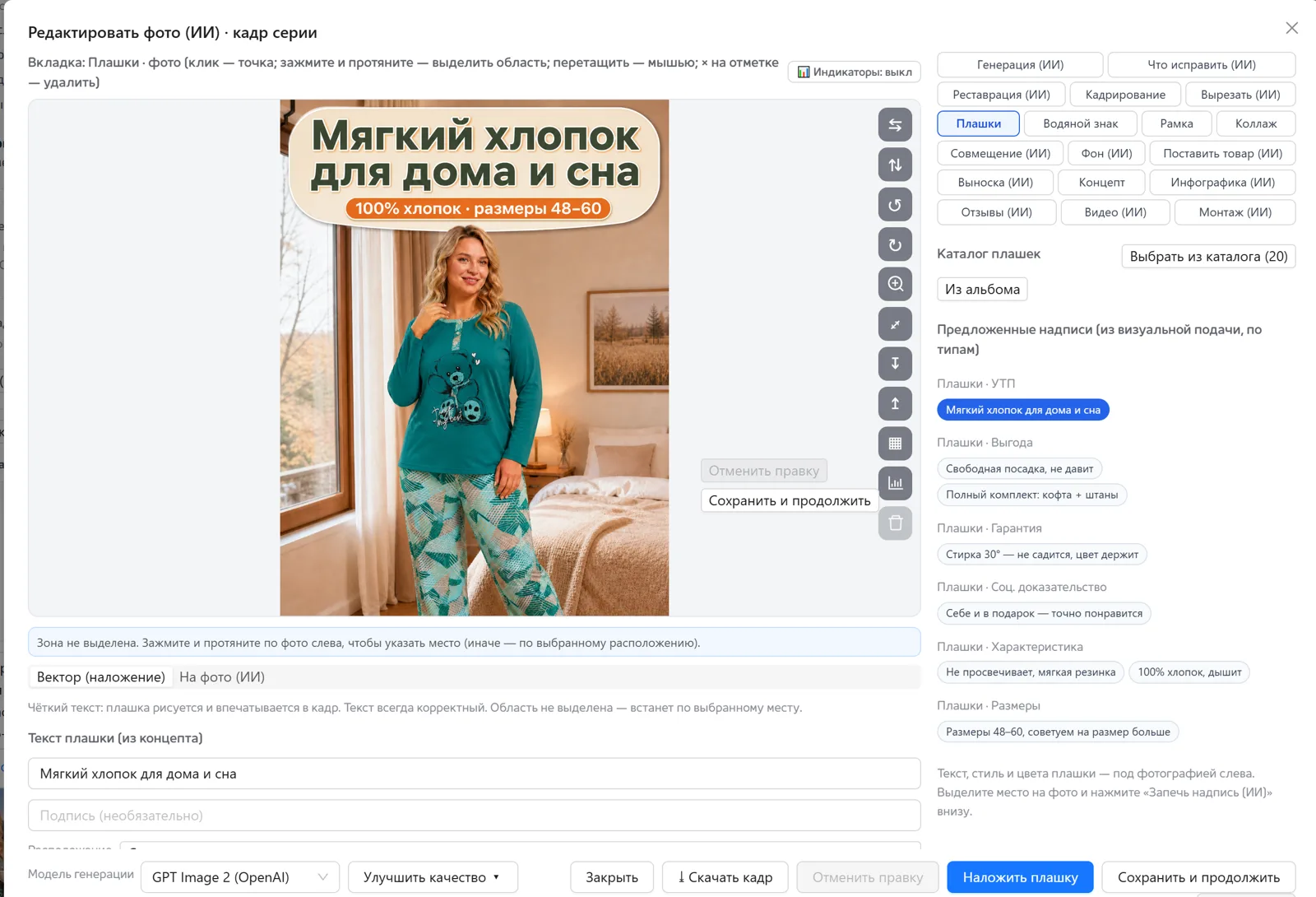Image resolution: width=1316 pixels, height=897 pixels.
Task: Open the Что исправить (ИИ) tab
Action: coord(1201,64)
